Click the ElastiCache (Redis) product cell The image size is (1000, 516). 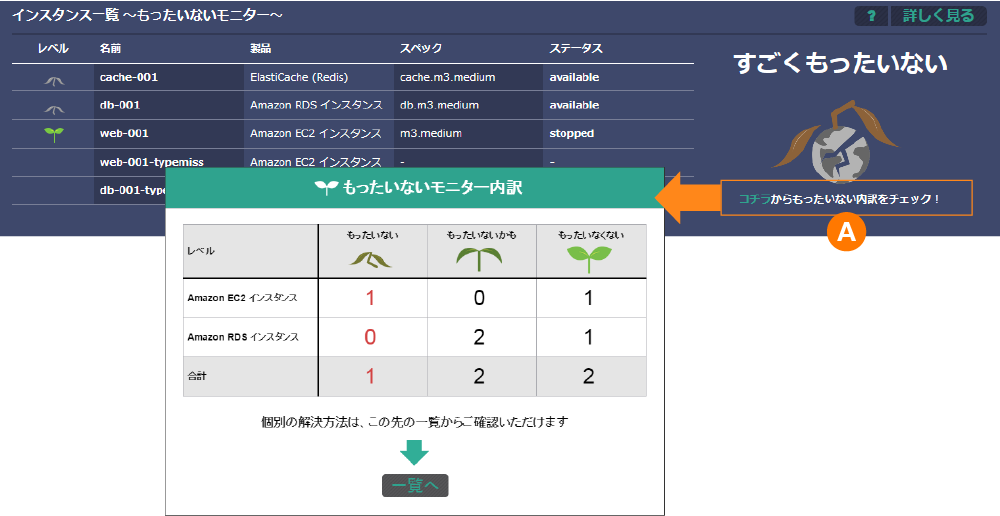click(299, 77)
